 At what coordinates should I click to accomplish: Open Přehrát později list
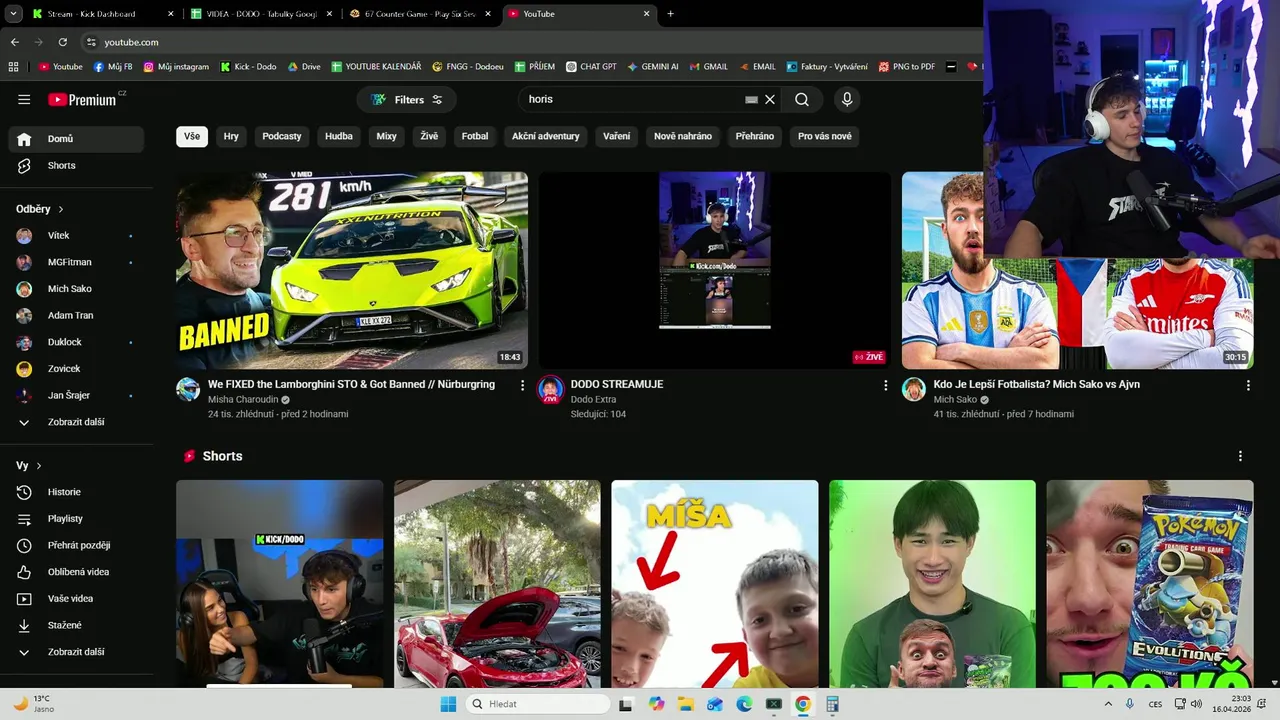(x=76, y=545)
